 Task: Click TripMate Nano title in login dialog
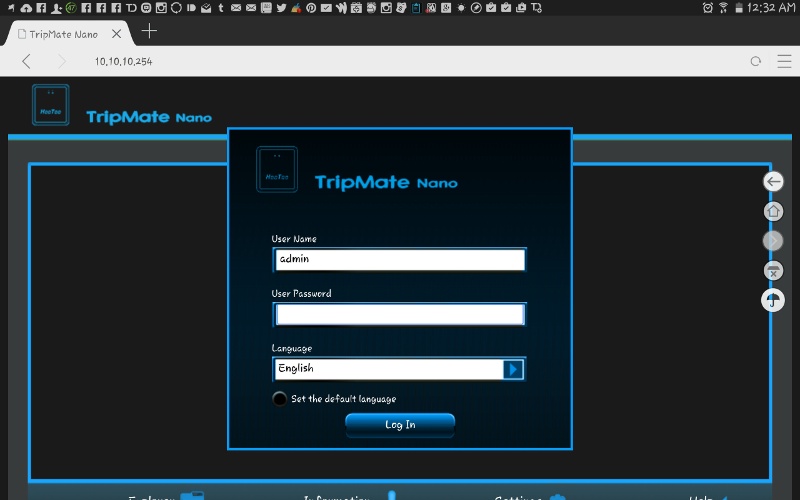pos(386,182)
